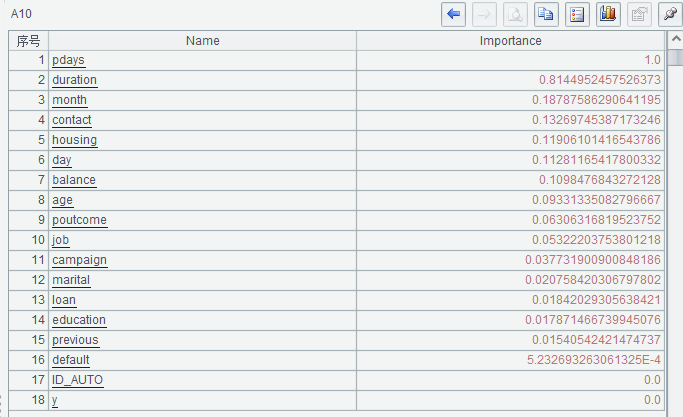Viewport: 683px width, 417px height.
Task: Select the value 0.01540542421474737
Action: click(596, 341)
